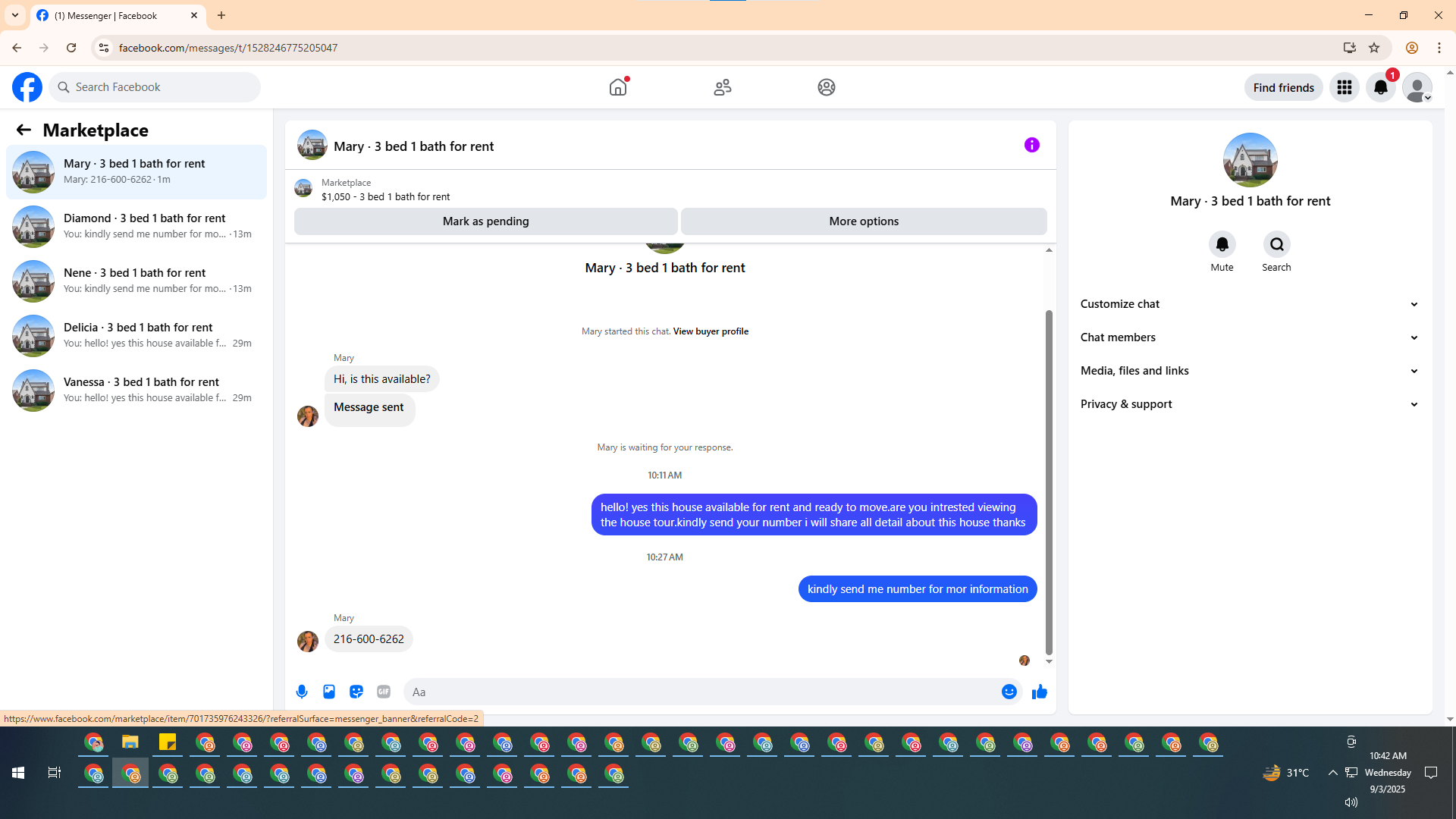Screen dimensions: 1456x819
Task: Open Sticky Notes from the taskbar
Action: point(168,742)
